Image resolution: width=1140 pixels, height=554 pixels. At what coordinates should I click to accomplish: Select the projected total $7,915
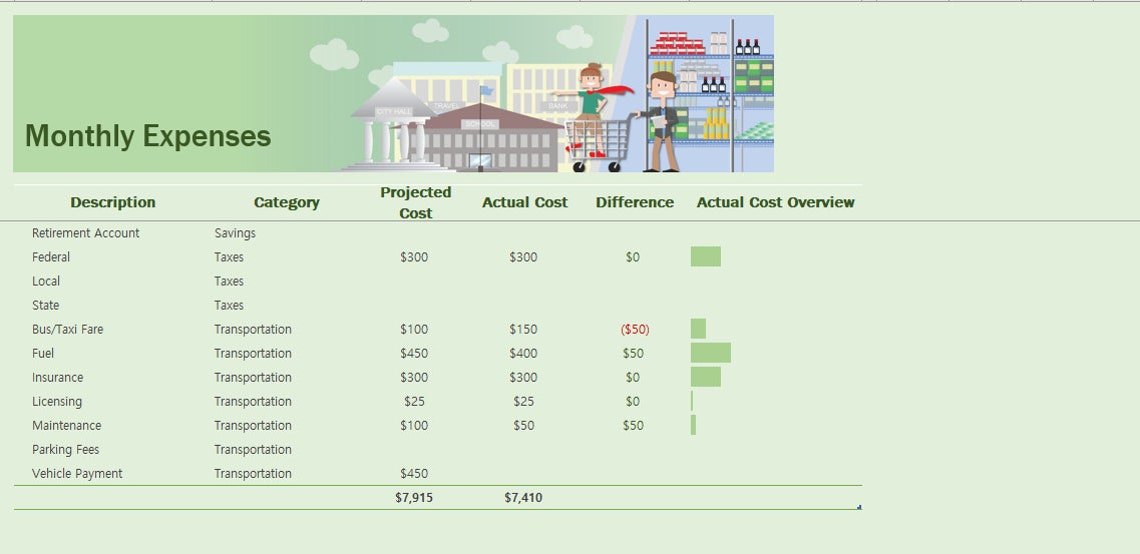pyautogui.click(x=414, y=497)
